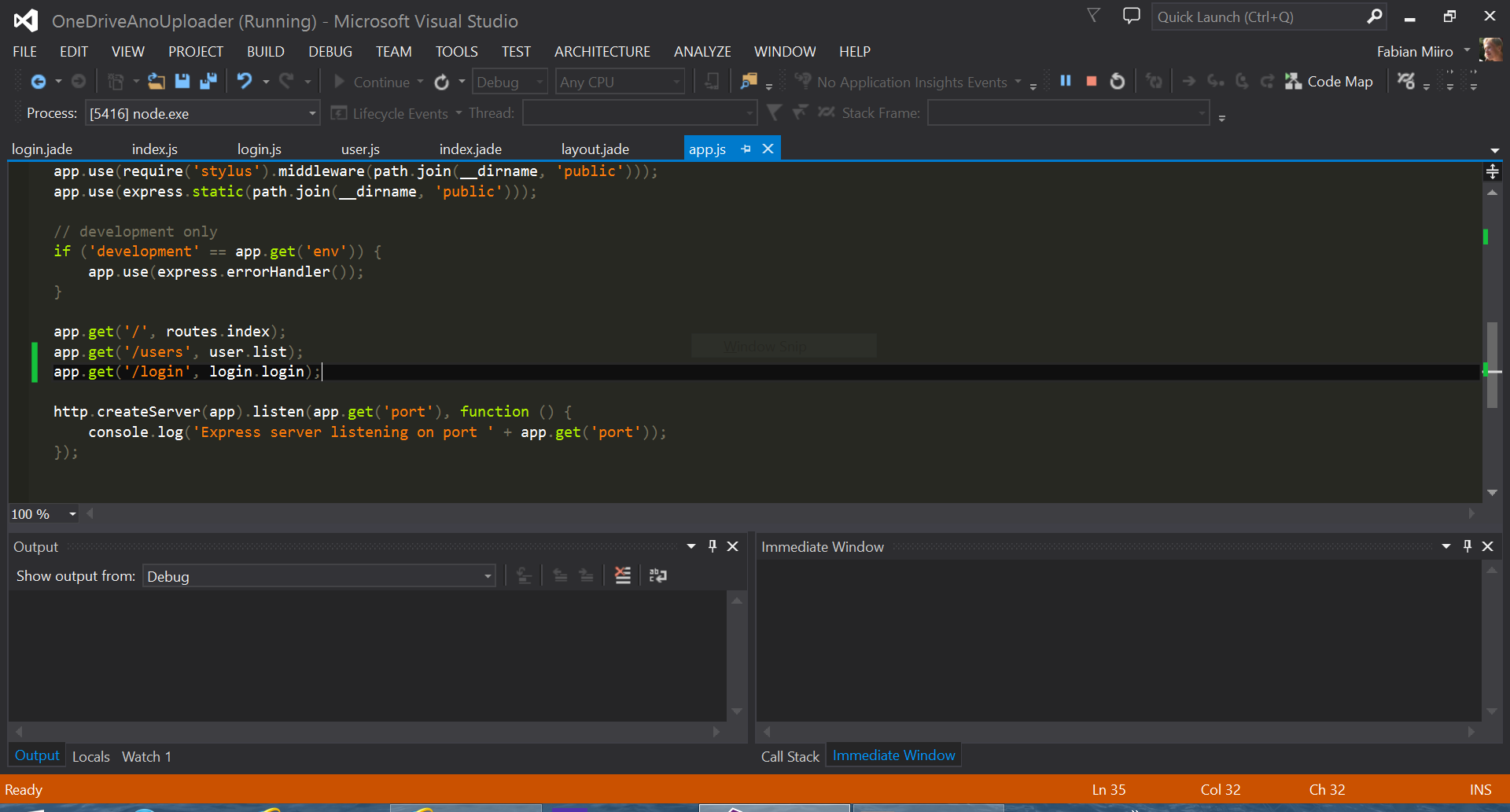Click the editor horizontal scroll right arrow
The height and width of the screenshot is (812, 1510).
pos(1471,514)
